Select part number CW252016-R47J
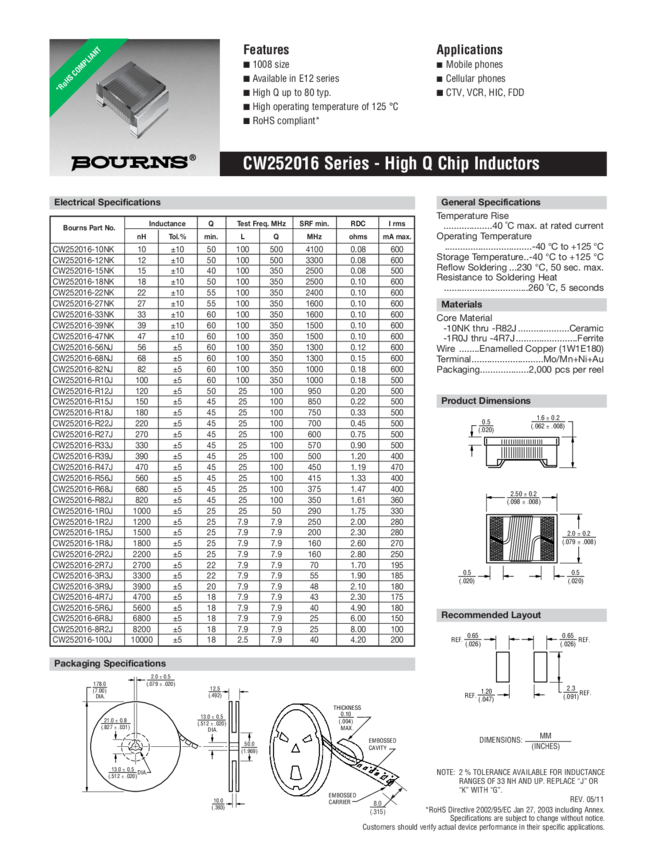This screenshot has height=850, width=645. coord(83,467)
